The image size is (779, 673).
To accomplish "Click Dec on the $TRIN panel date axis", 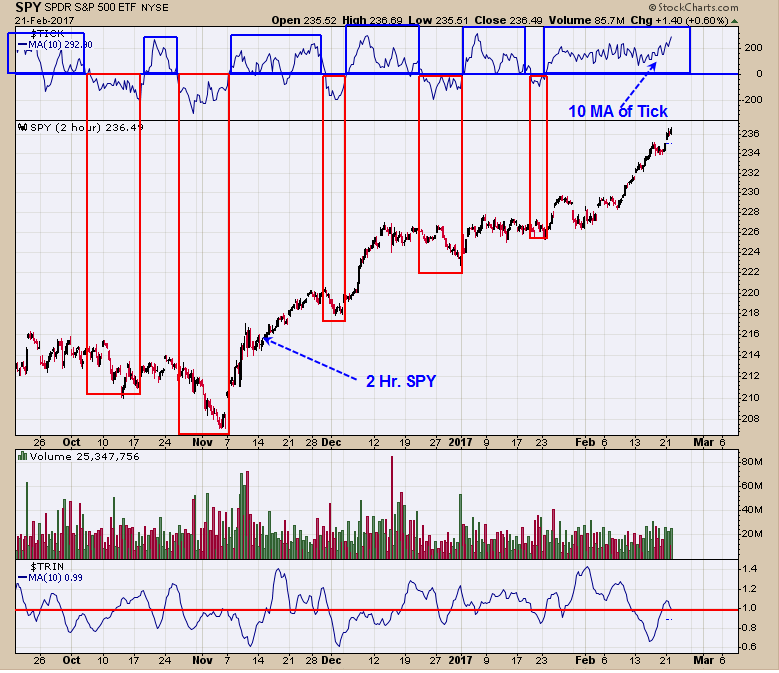I will [x=331, y=660].
